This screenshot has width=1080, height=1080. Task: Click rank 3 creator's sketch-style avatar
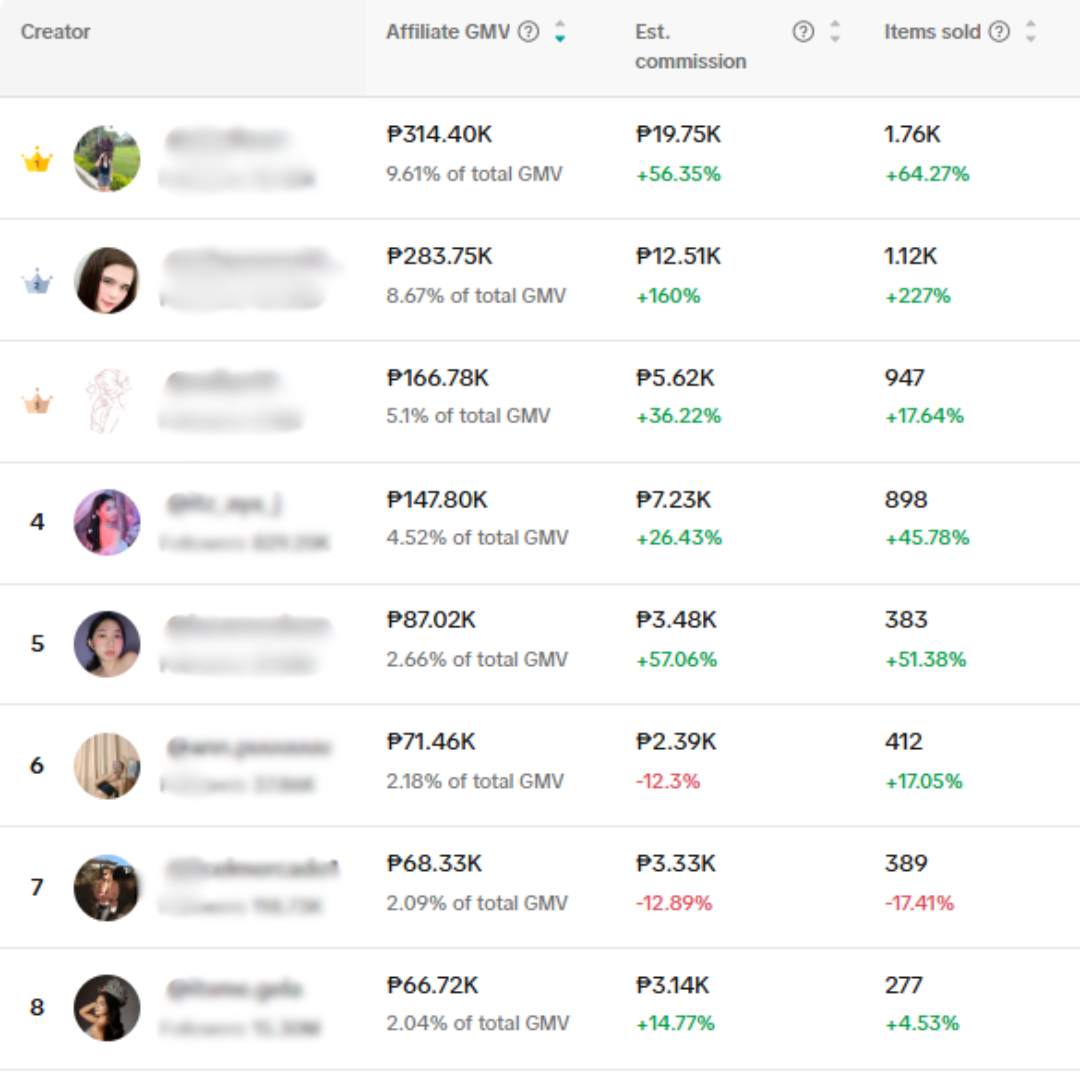click(x=107, y=400)
